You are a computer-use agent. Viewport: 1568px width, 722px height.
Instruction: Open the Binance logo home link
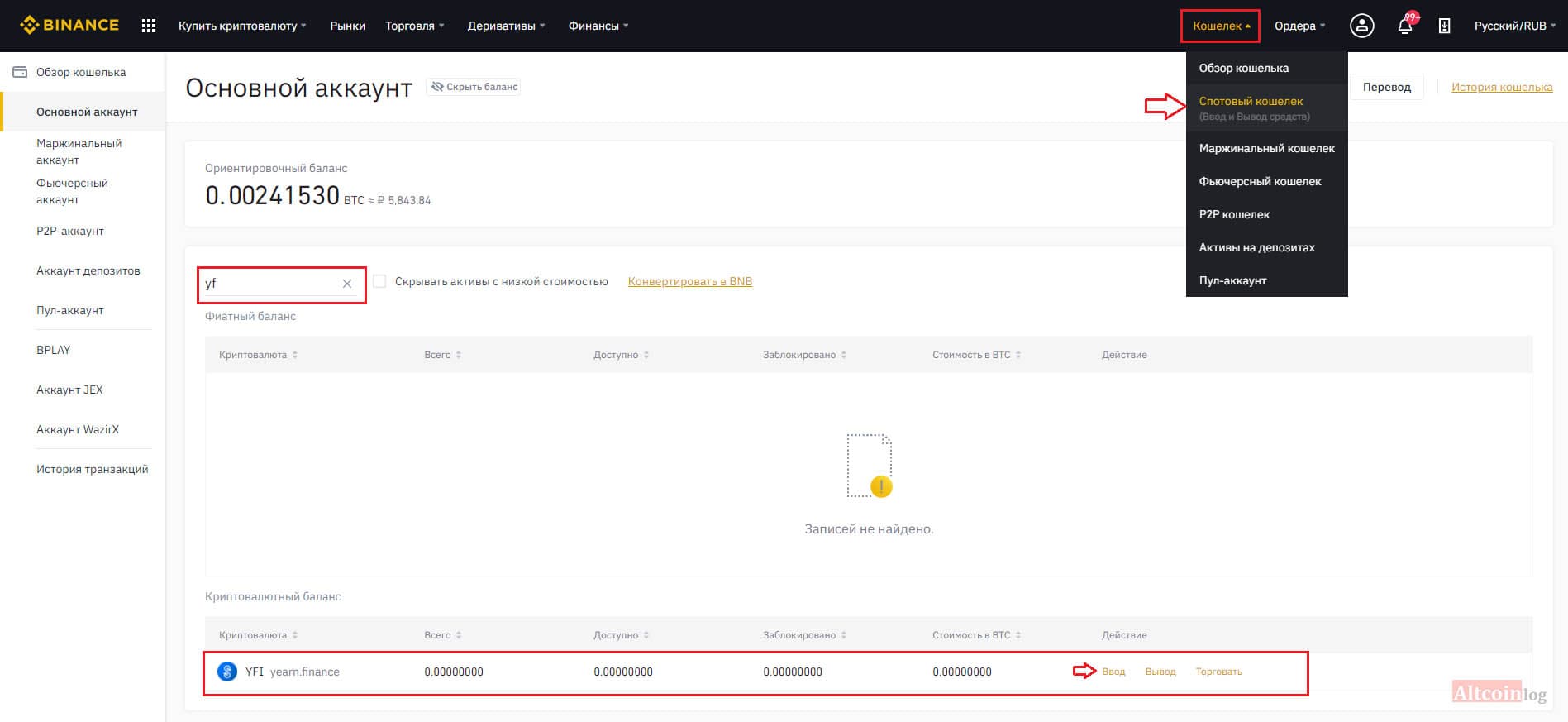(69, 26)
